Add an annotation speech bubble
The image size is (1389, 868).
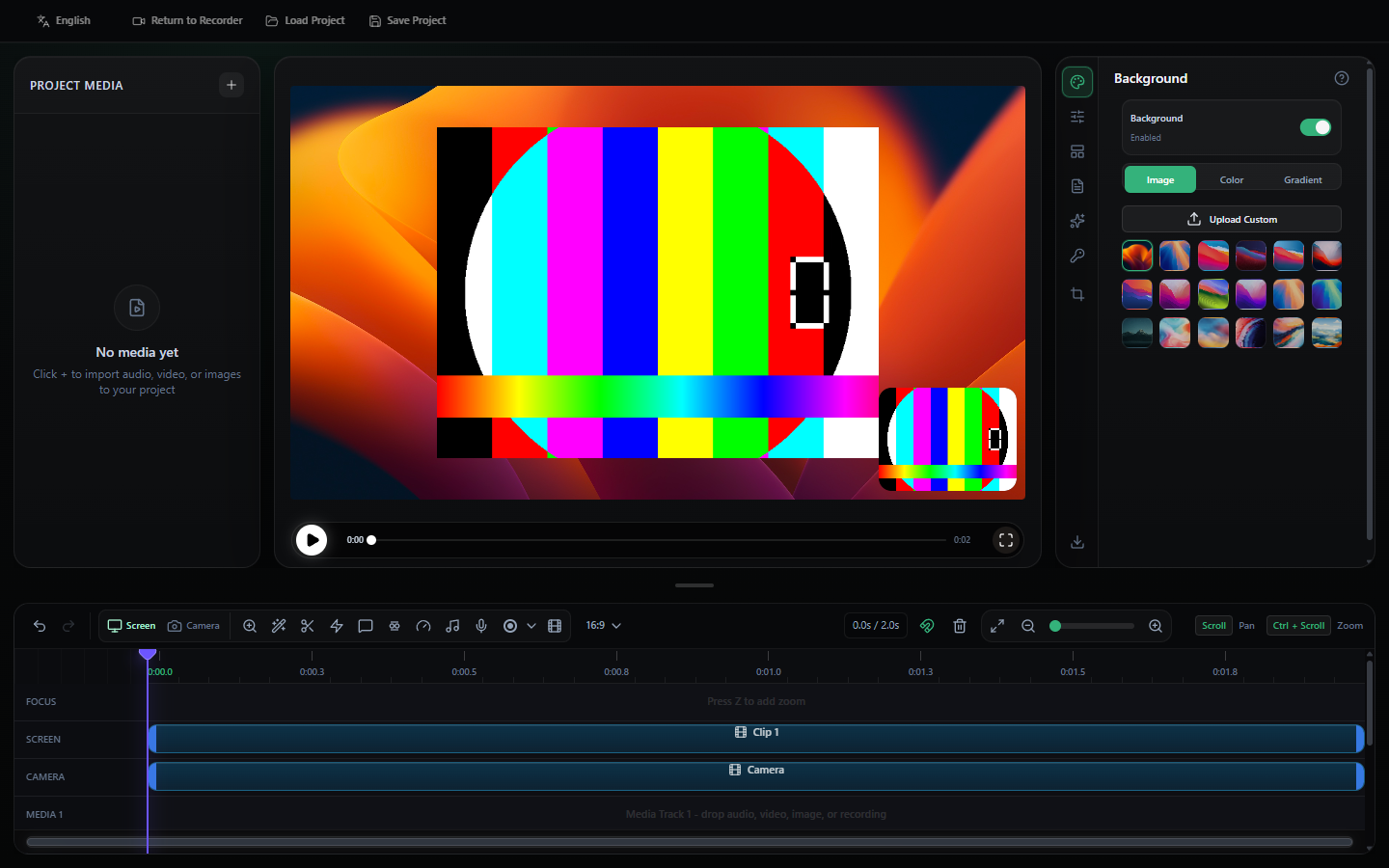click(x=366, y=626)
